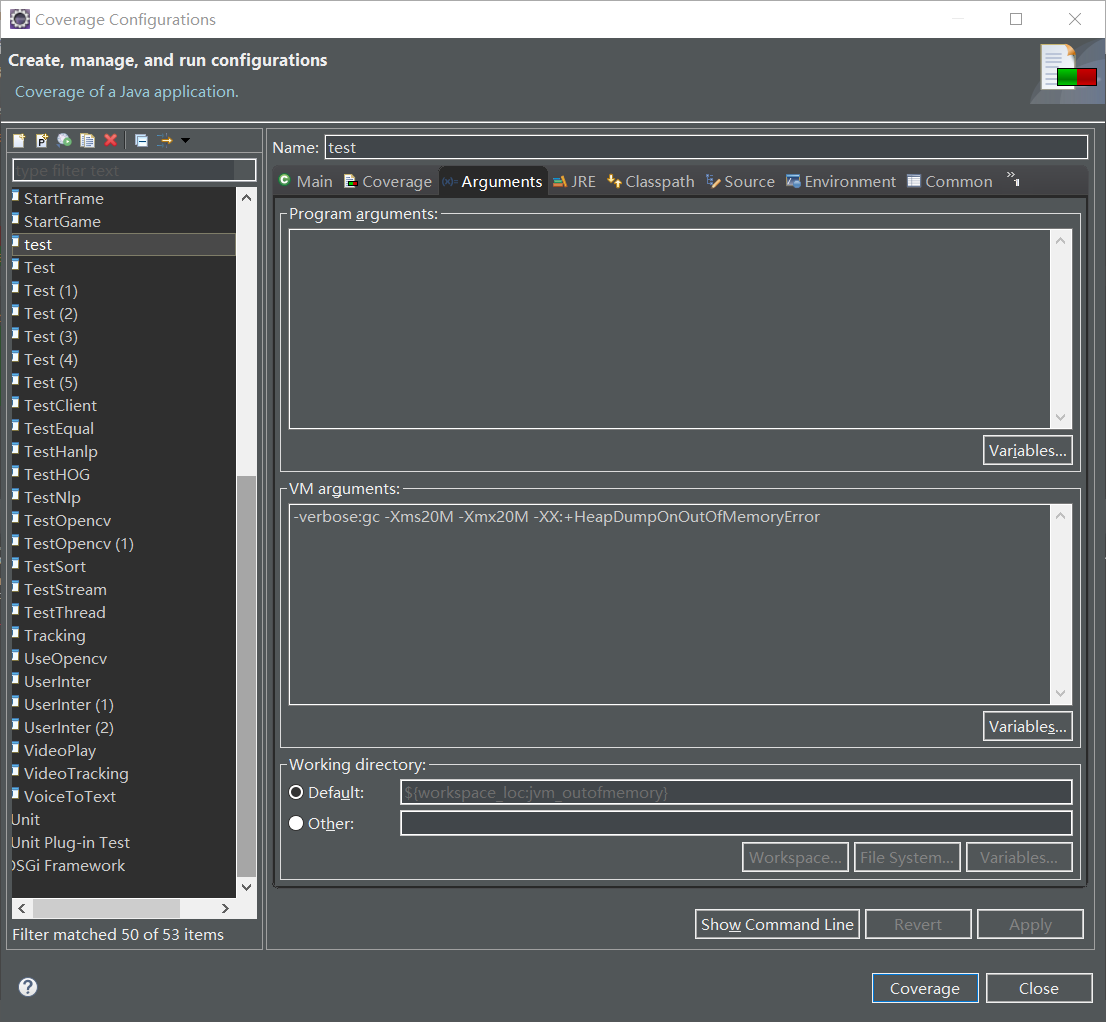Select the UserInter (2) configuration

tap(68, 727)
